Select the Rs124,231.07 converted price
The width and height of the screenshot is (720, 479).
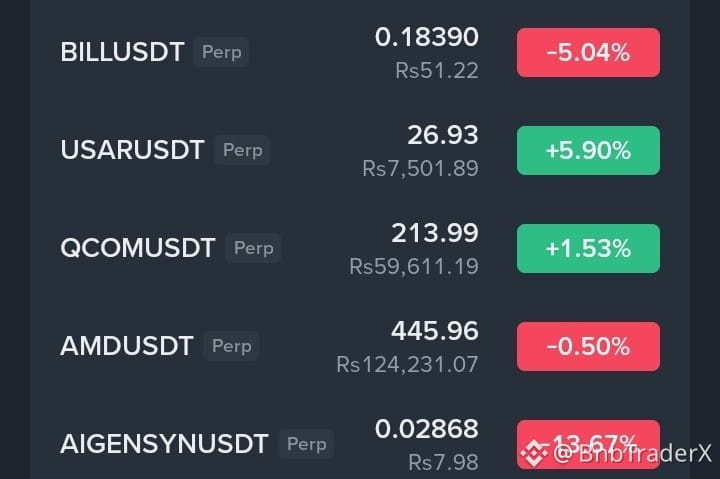pyautogui.click(x=407, y=364)
